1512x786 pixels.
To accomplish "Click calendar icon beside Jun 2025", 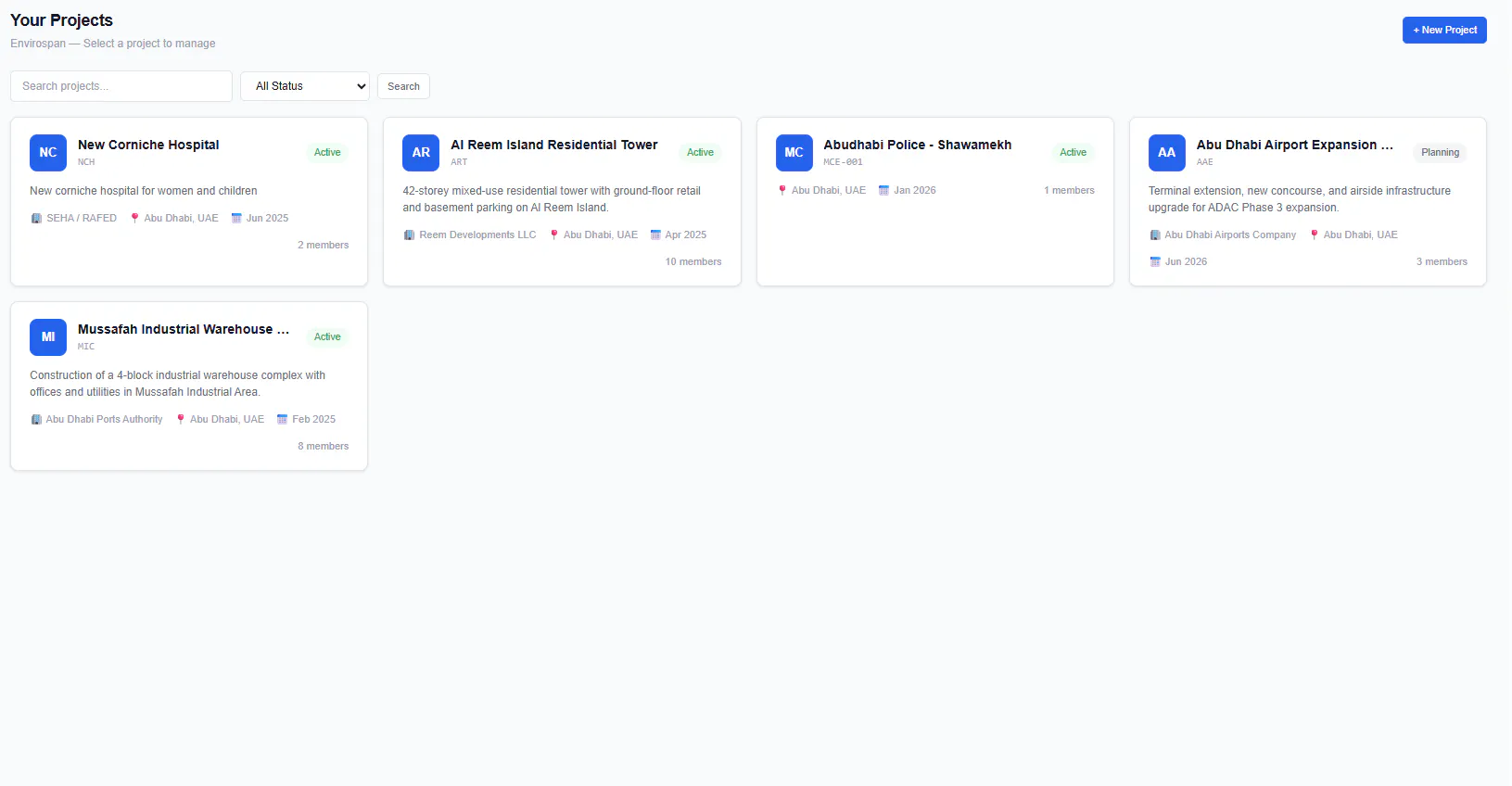I will (x=236, y=219).
